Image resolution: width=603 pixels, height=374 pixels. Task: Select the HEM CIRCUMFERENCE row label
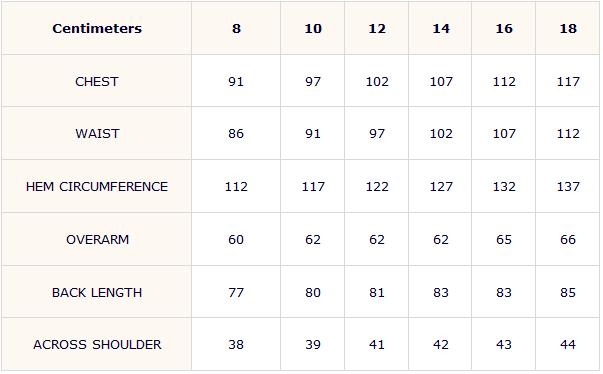(97, 187)
